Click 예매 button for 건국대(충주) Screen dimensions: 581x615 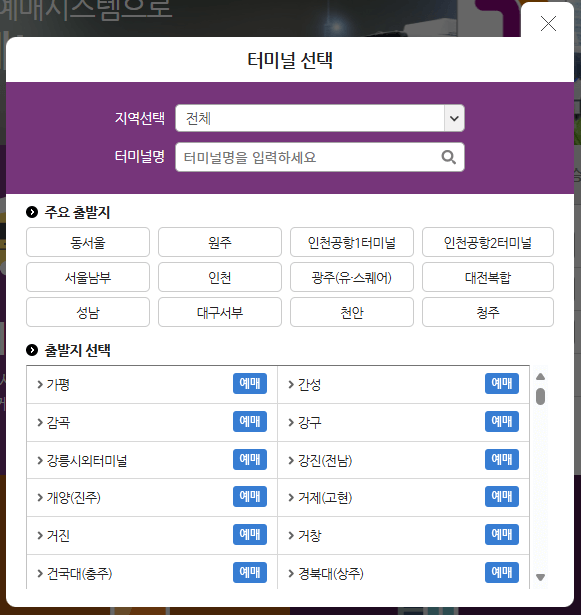(250, 573)
